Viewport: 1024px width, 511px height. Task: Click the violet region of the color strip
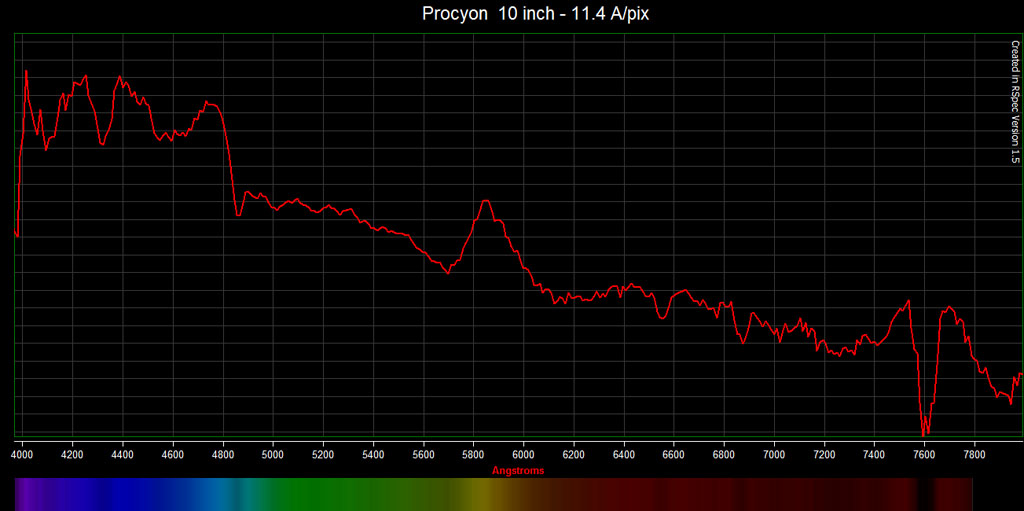(35, 493)
